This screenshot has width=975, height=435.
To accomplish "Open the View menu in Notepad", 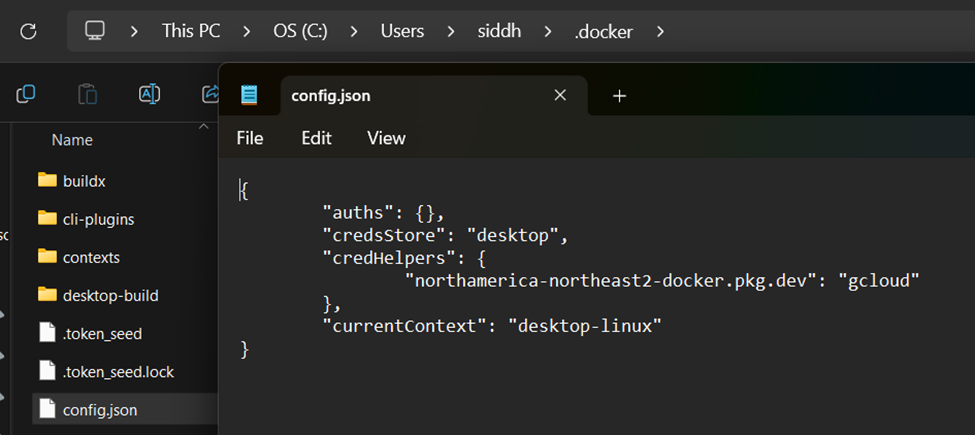I will coord(386,138).
